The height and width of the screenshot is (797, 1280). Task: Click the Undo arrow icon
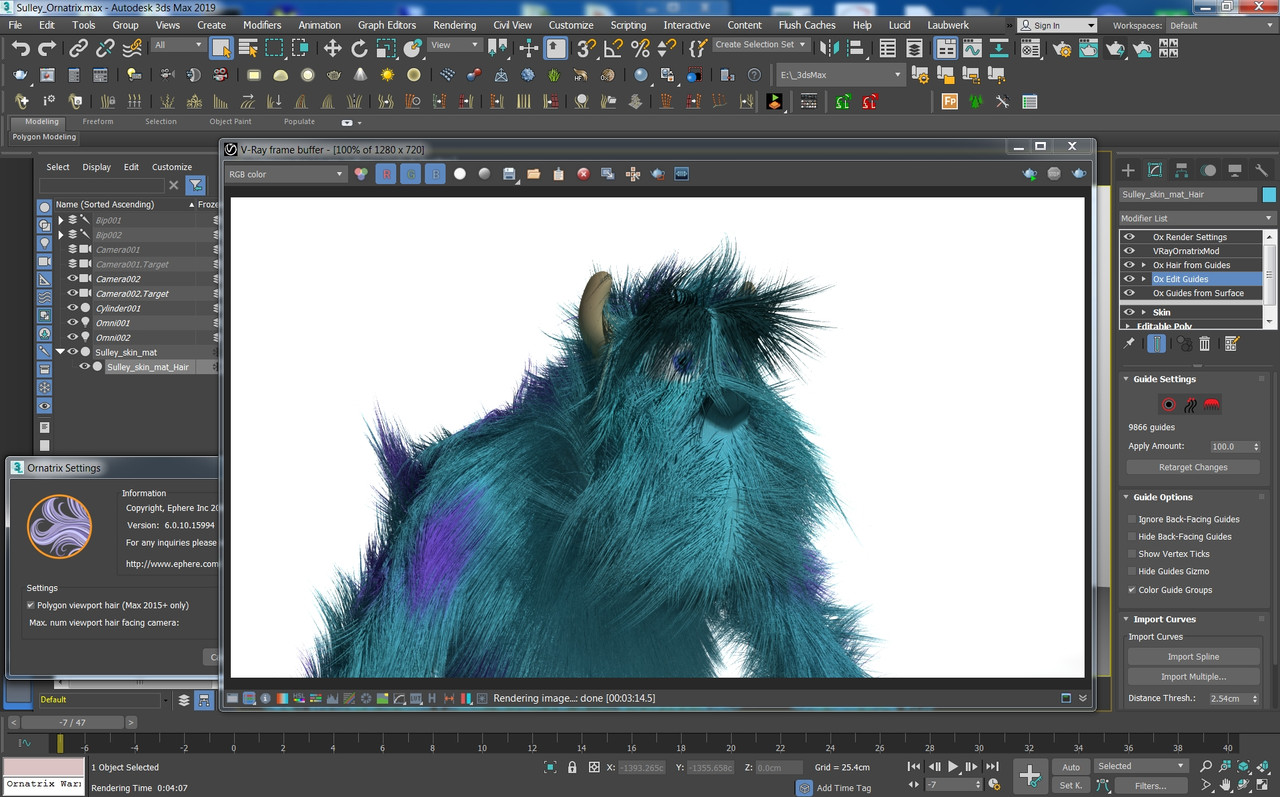(21, 48)
